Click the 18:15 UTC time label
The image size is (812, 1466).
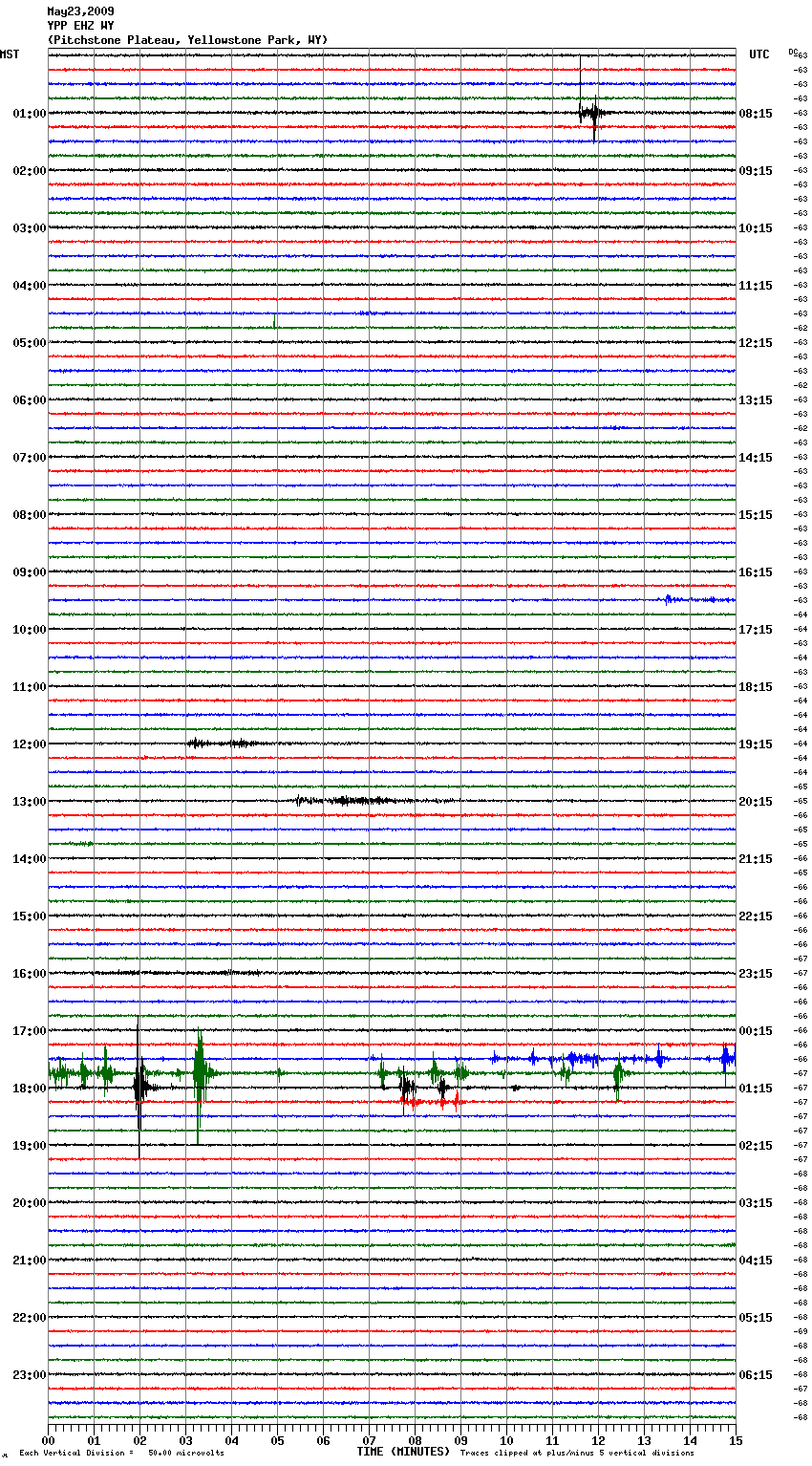tap(756, 687)
